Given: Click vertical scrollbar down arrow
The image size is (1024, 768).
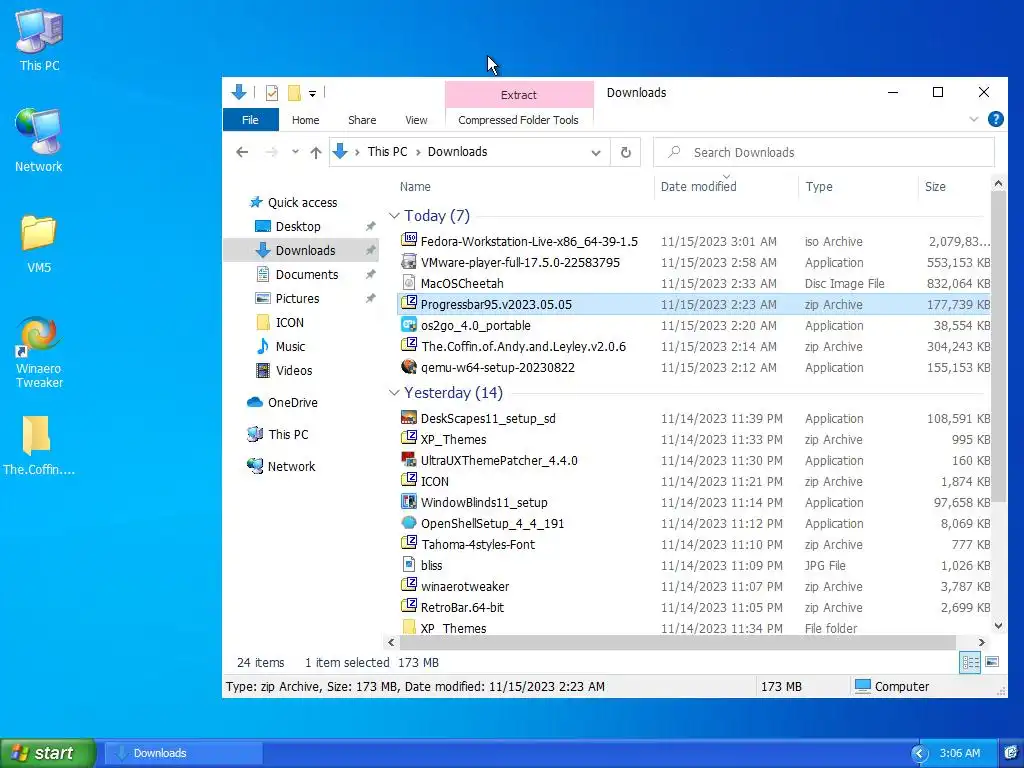Looking at the screenshot, I should [998, 626].
